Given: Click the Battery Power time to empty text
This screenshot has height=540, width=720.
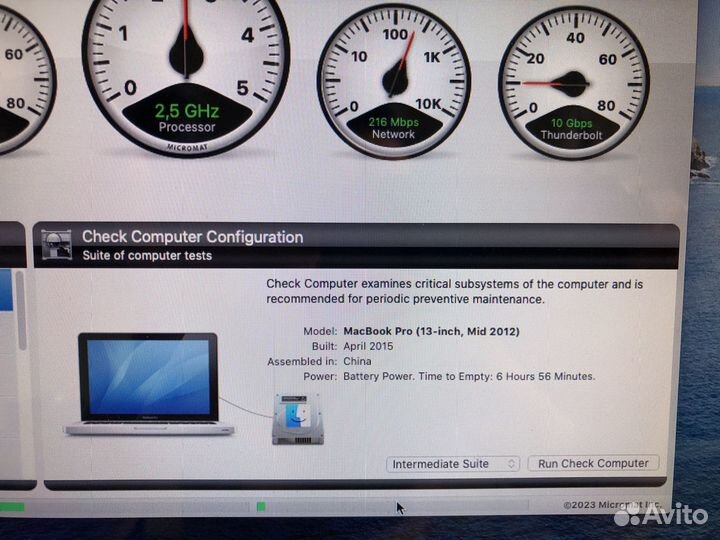Looking at the screenshot, I should click(469, 377).
